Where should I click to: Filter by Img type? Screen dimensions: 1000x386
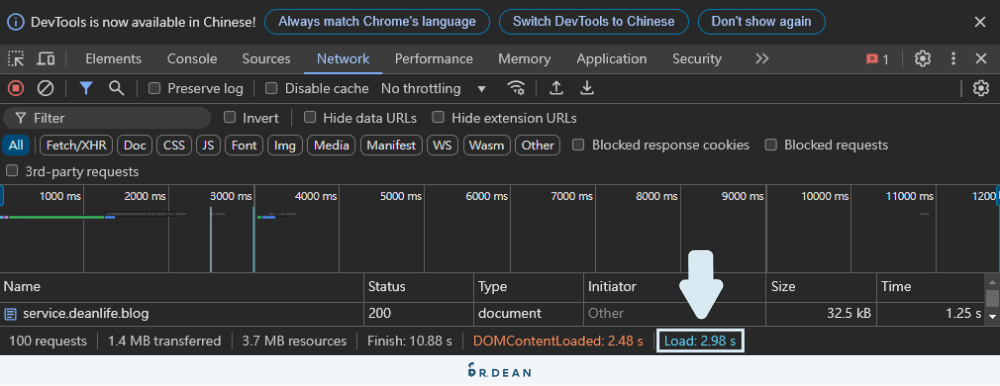(284, 145)
